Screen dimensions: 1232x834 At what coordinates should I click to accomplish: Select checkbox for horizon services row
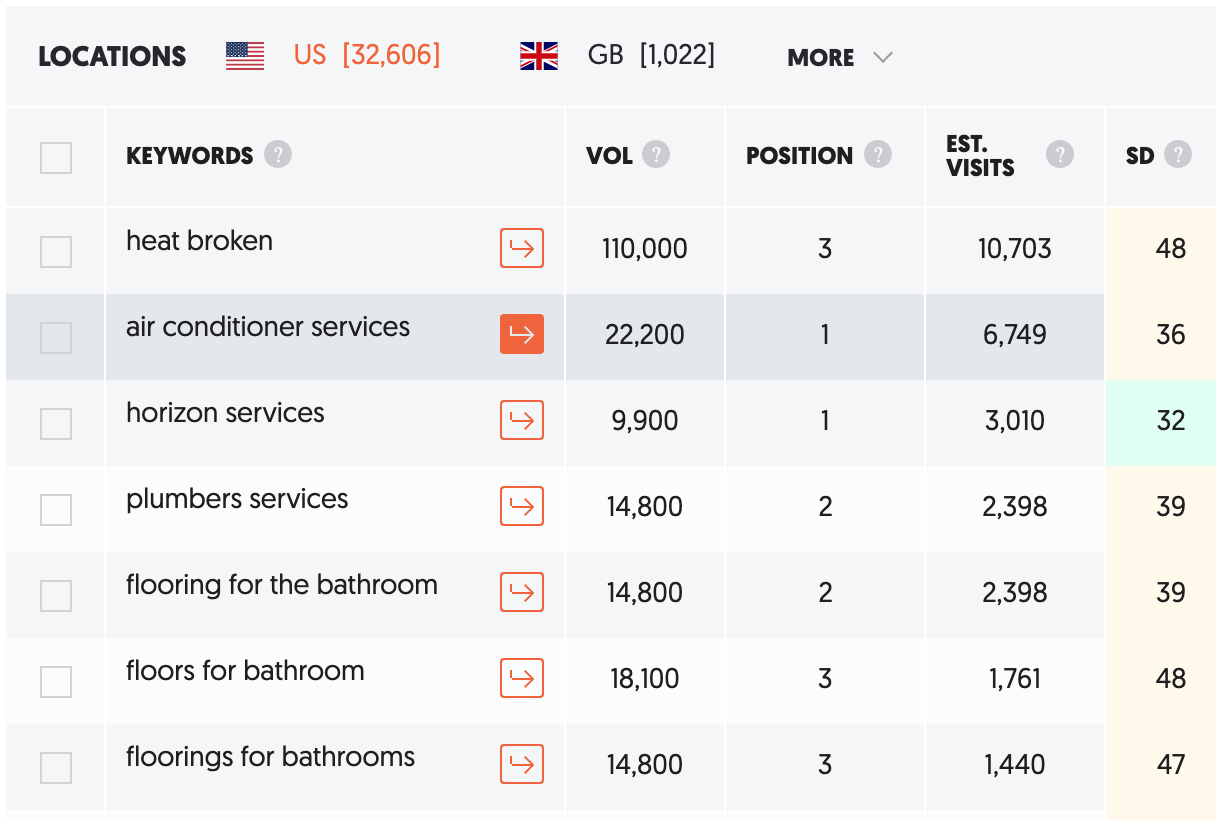56,424
